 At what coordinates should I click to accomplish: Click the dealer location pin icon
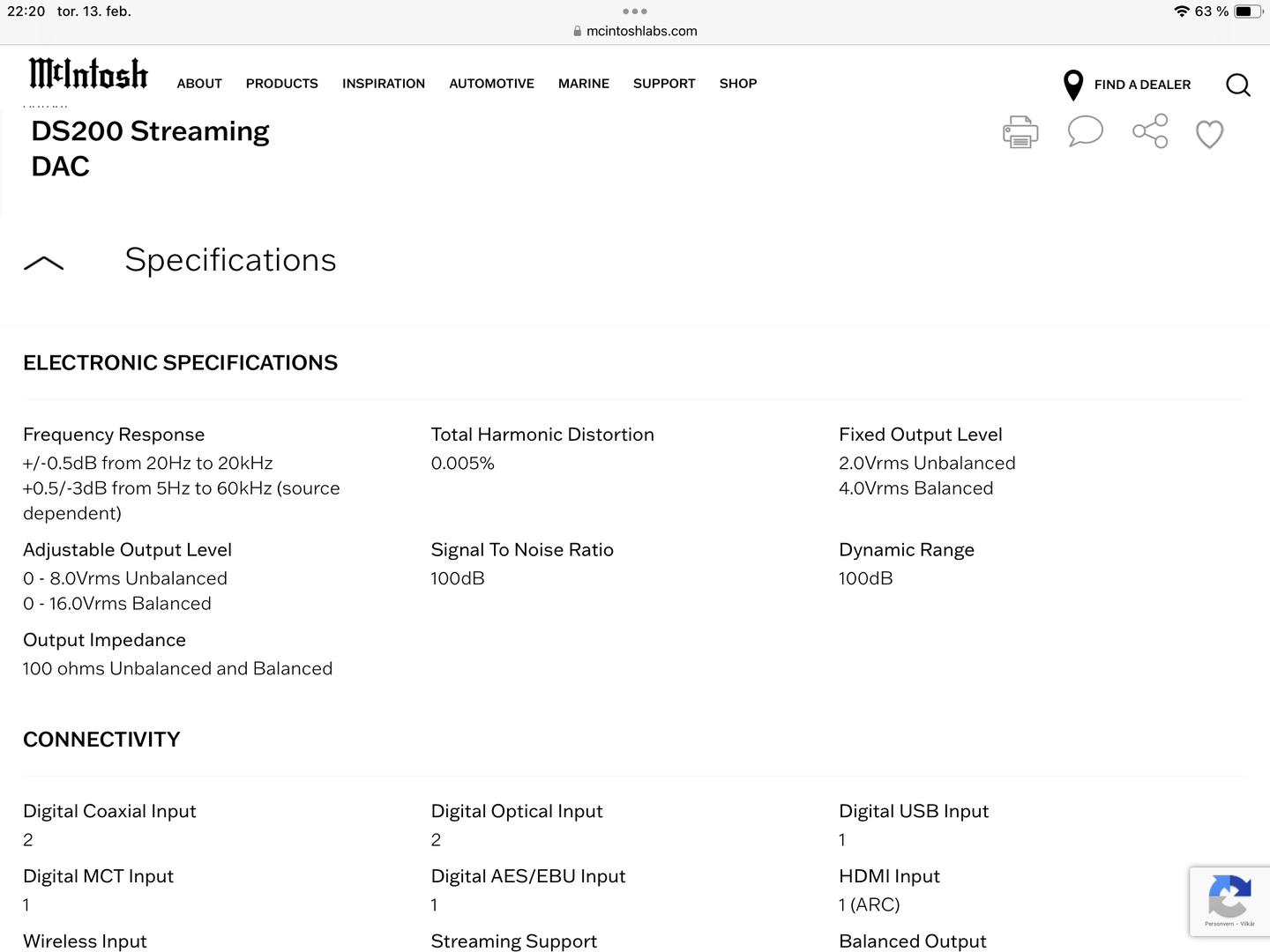coord(1073,85)
